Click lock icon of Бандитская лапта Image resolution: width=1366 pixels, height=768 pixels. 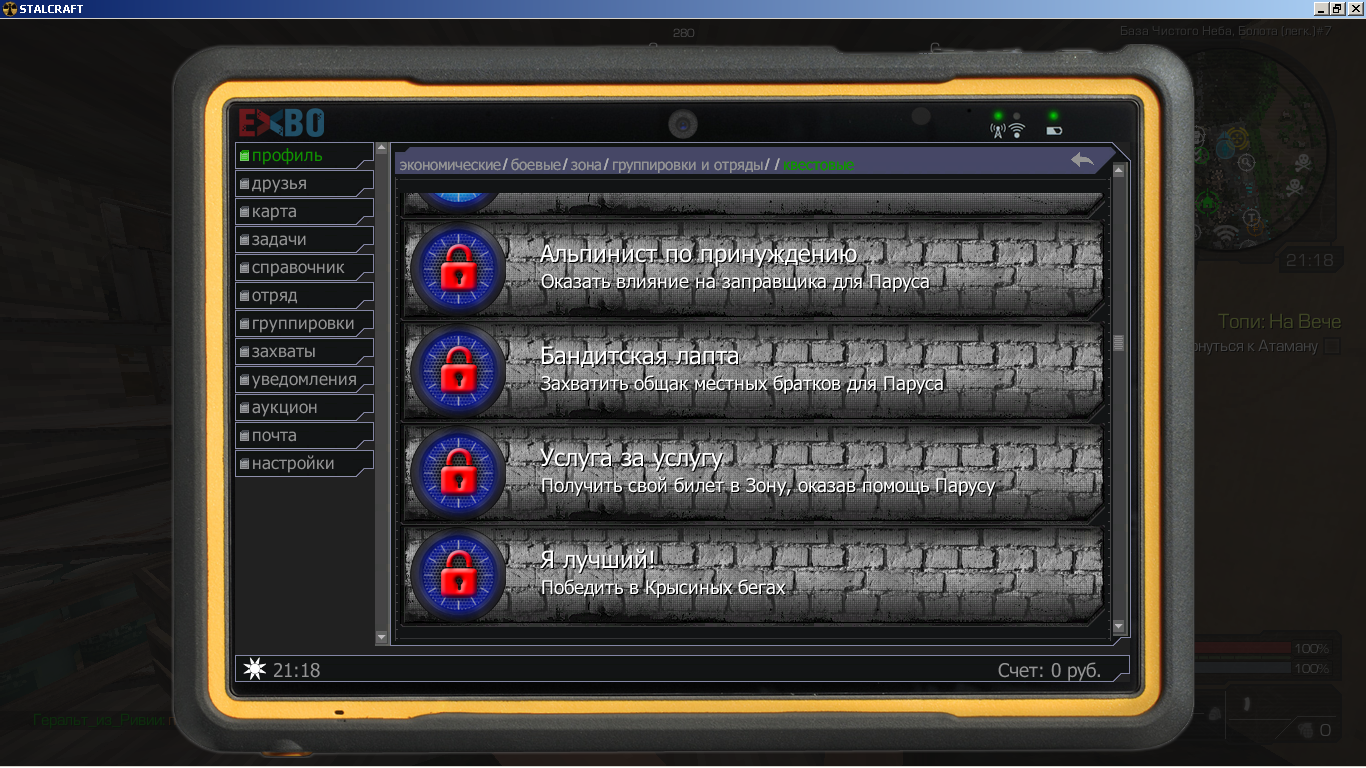pos(458,371)
